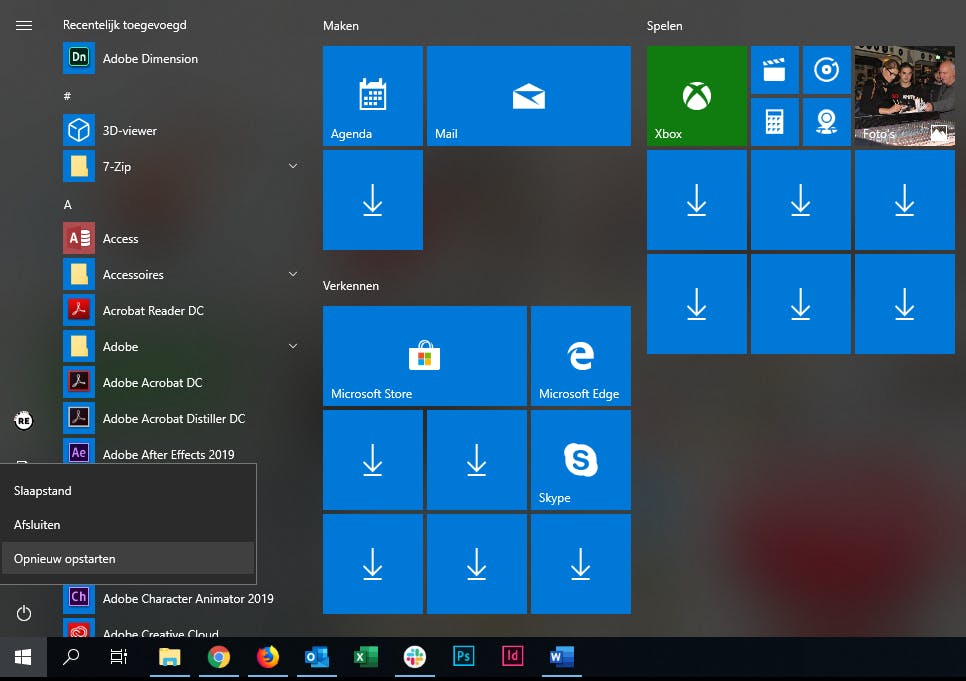The image size is (966, 681).
Task: Open the Mail tile
Action: [x=528, y=96]
